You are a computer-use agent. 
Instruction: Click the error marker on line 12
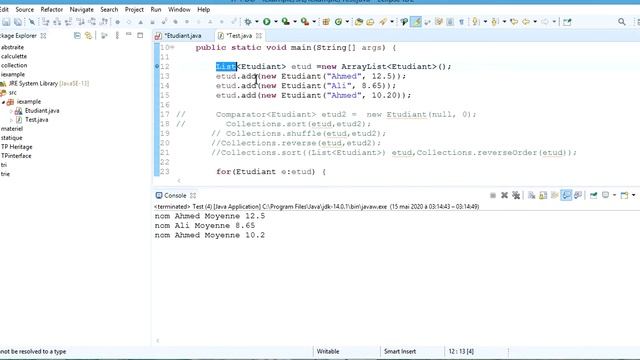pyautogui.click(x=157, y=67)
